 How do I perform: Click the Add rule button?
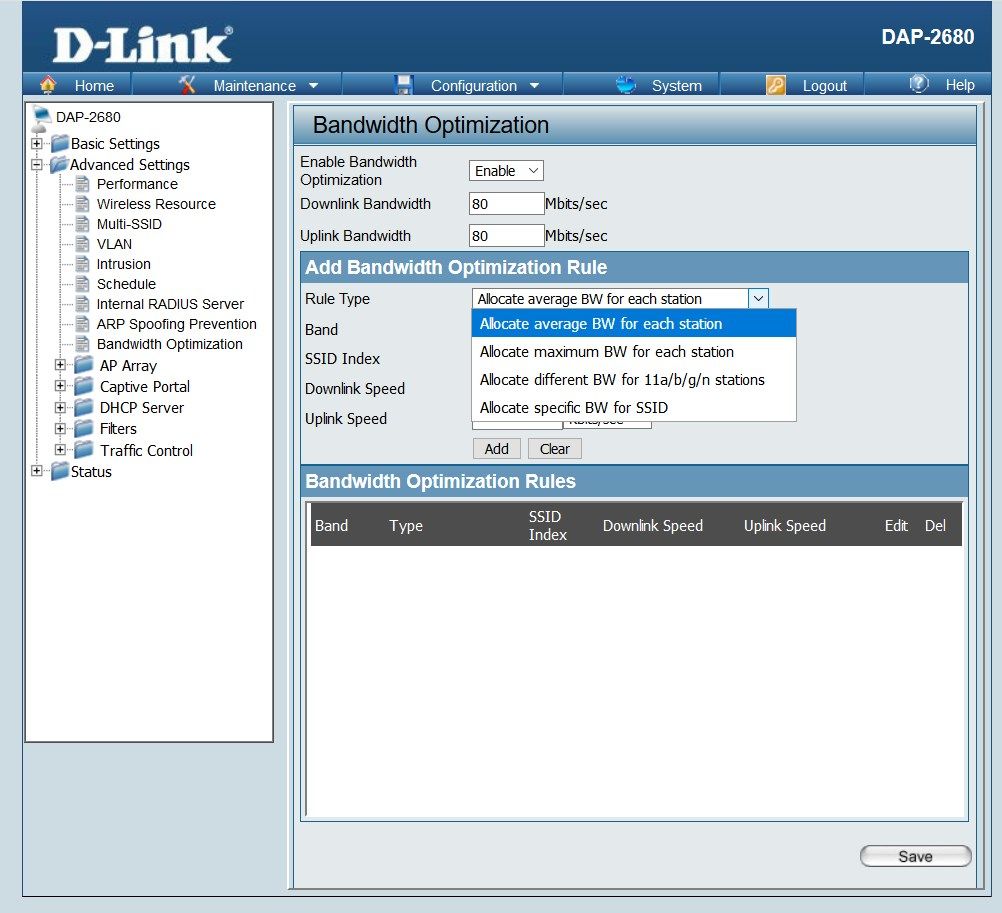click(497, 449)
